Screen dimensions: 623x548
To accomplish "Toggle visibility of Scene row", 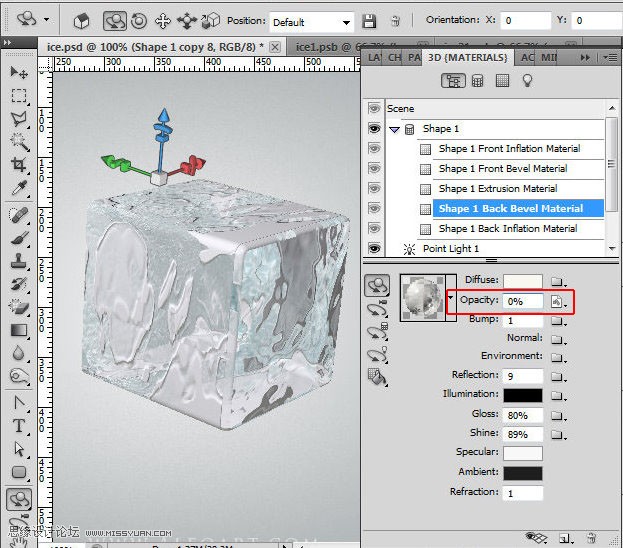I will (373, 108).
